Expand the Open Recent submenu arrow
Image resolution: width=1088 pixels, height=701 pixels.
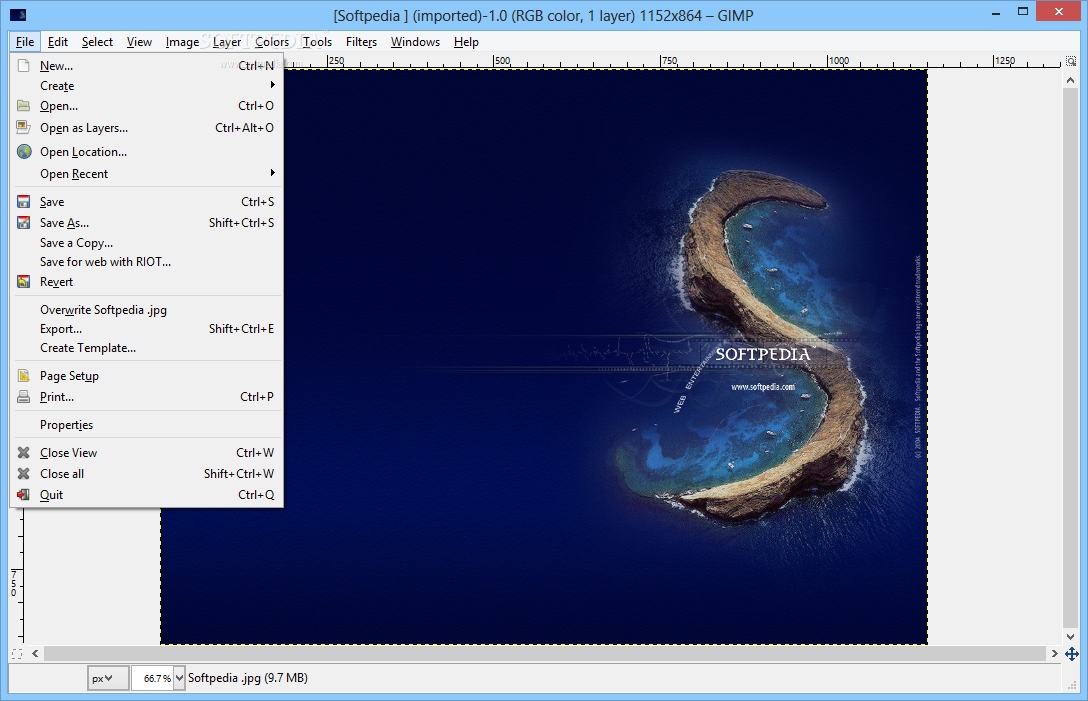click(x=273, y=173)
